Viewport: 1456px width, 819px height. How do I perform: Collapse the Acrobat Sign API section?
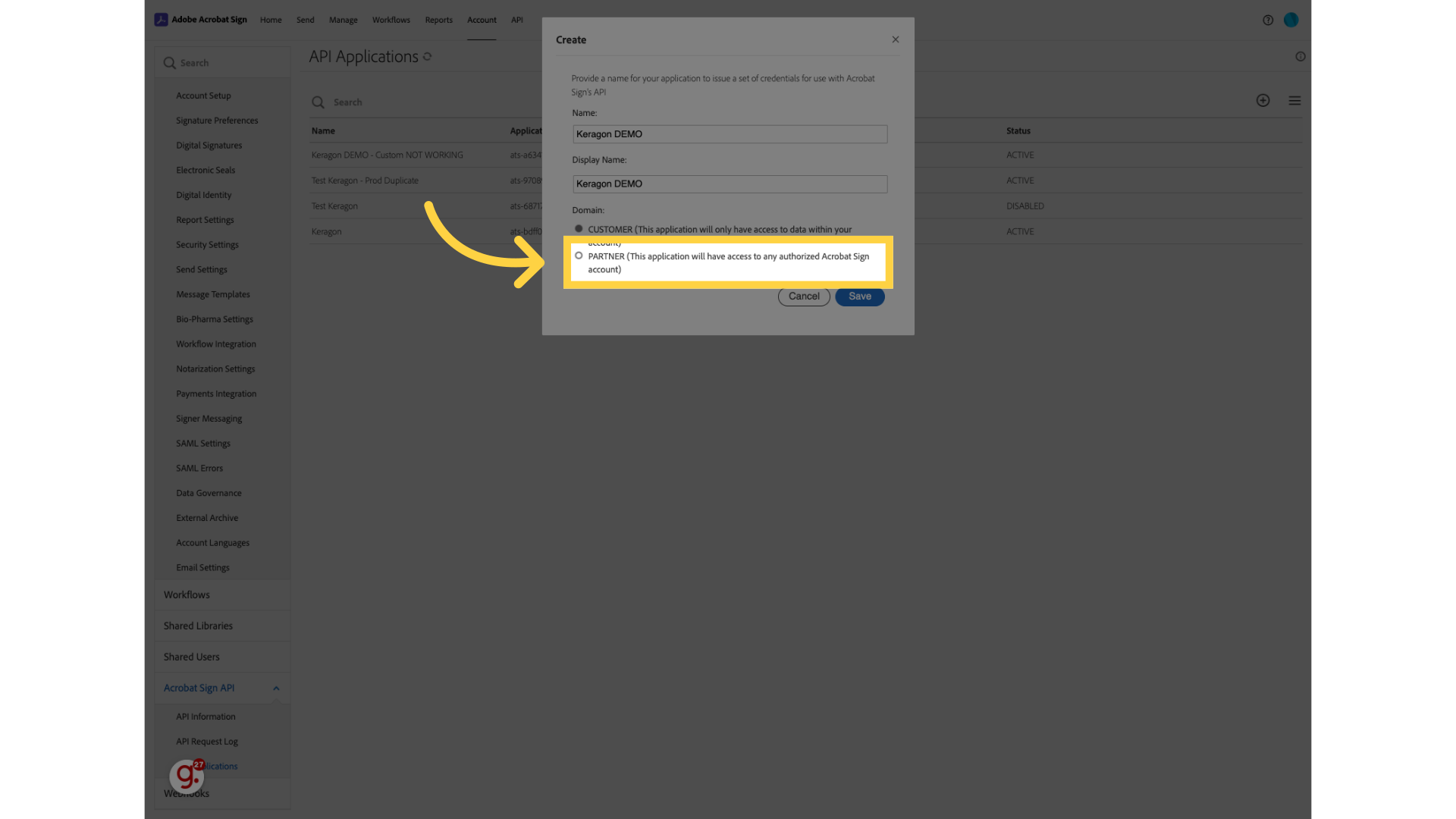tap(276, 689)
